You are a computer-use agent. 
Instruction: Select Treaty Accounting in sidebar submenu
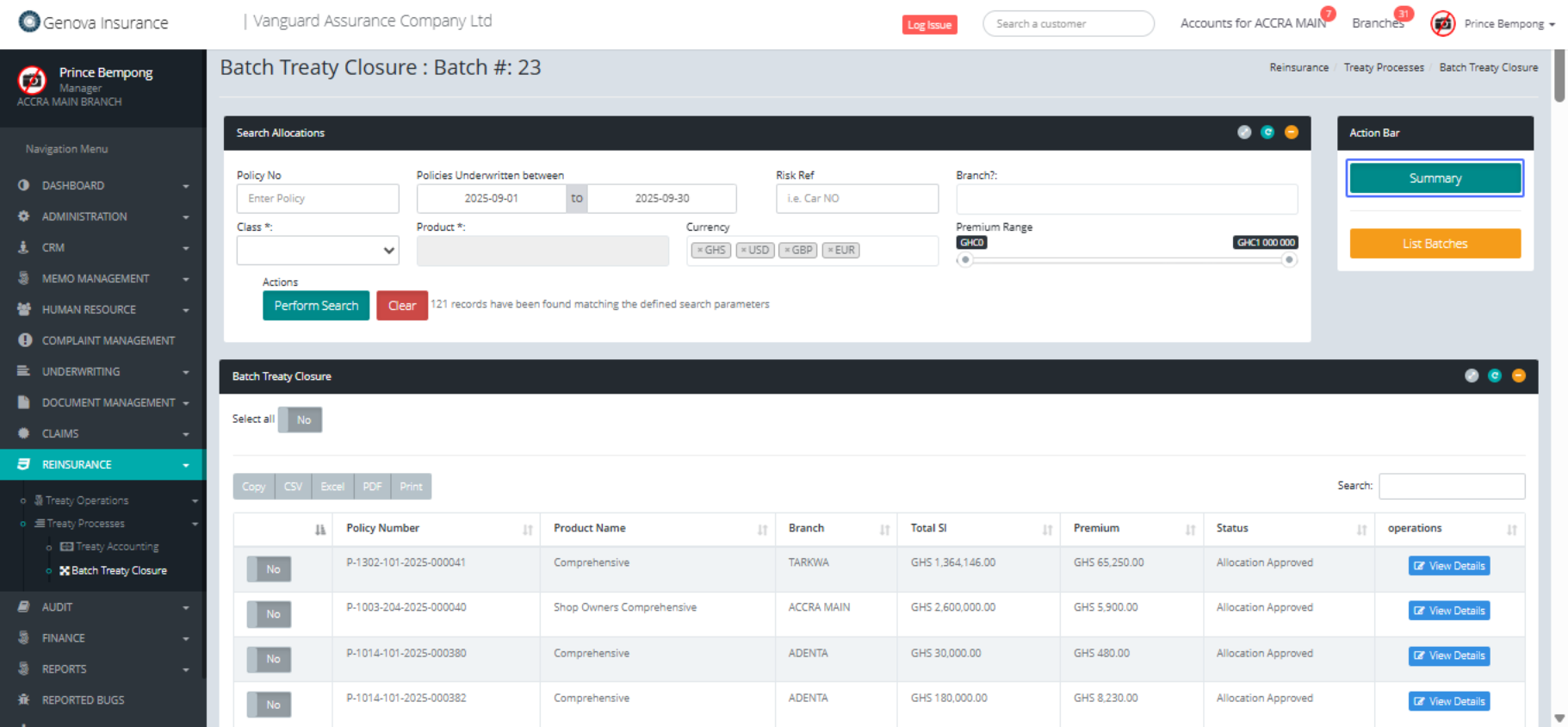[116, 547]
